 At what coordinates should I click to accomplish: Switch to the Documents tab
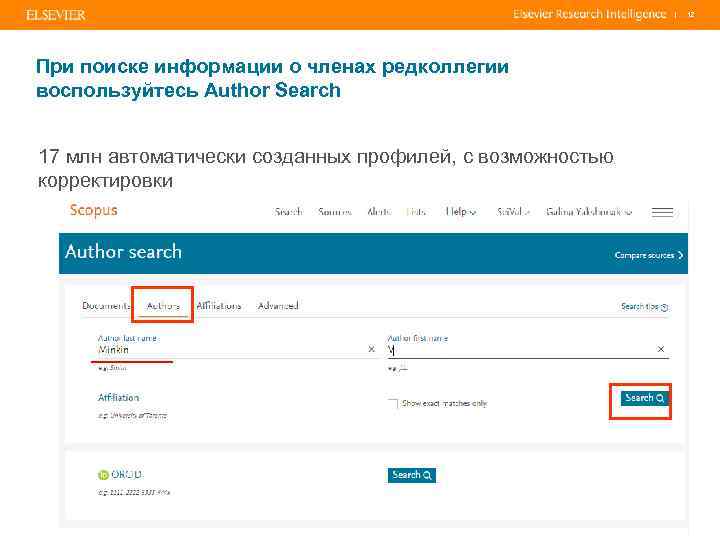pos(106,306)
